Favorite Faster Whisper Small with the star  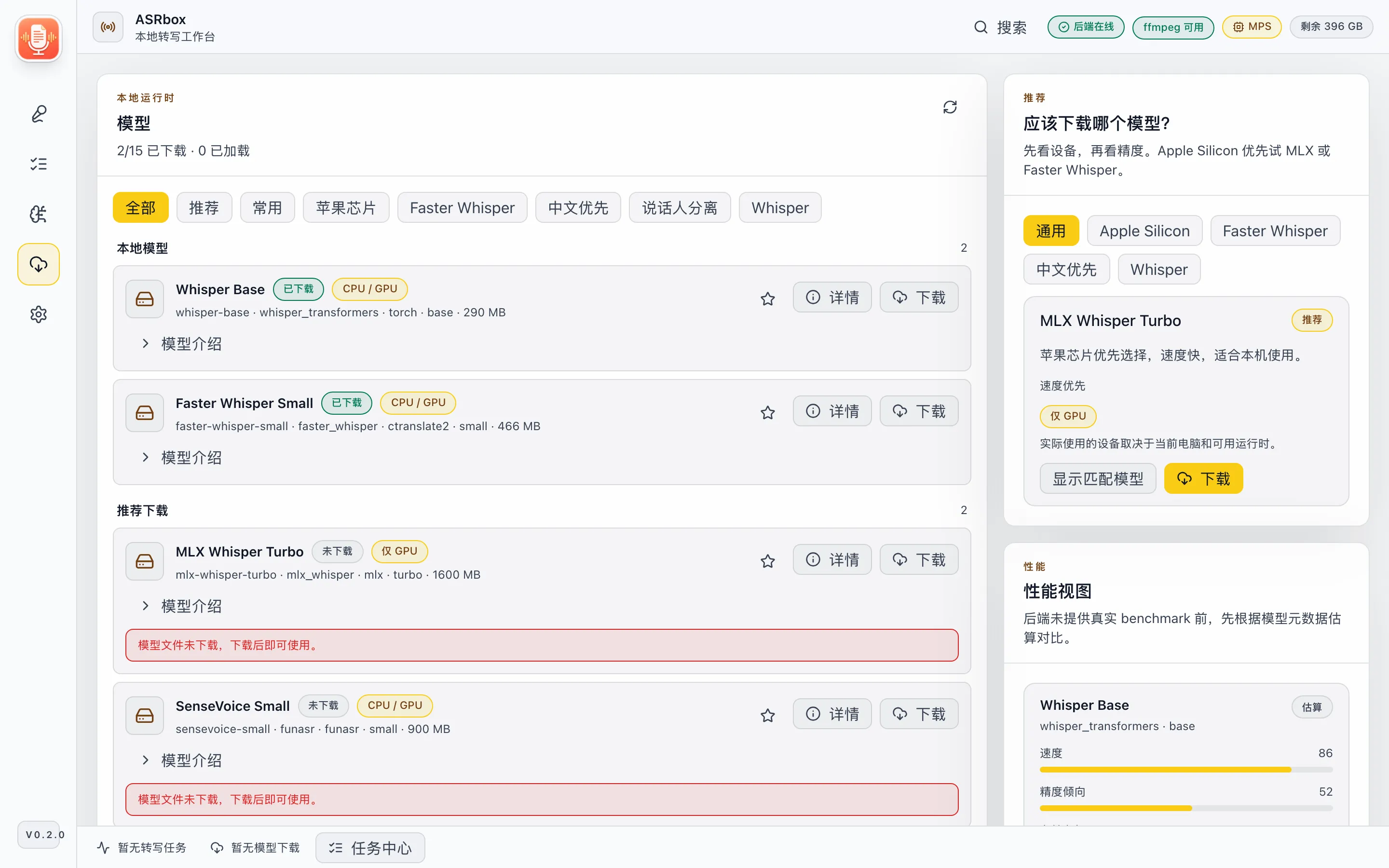[767, 412]
